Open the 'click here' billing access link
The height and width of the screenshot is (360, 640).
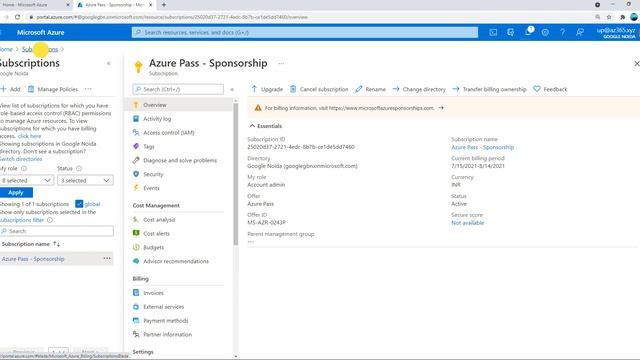29,136
